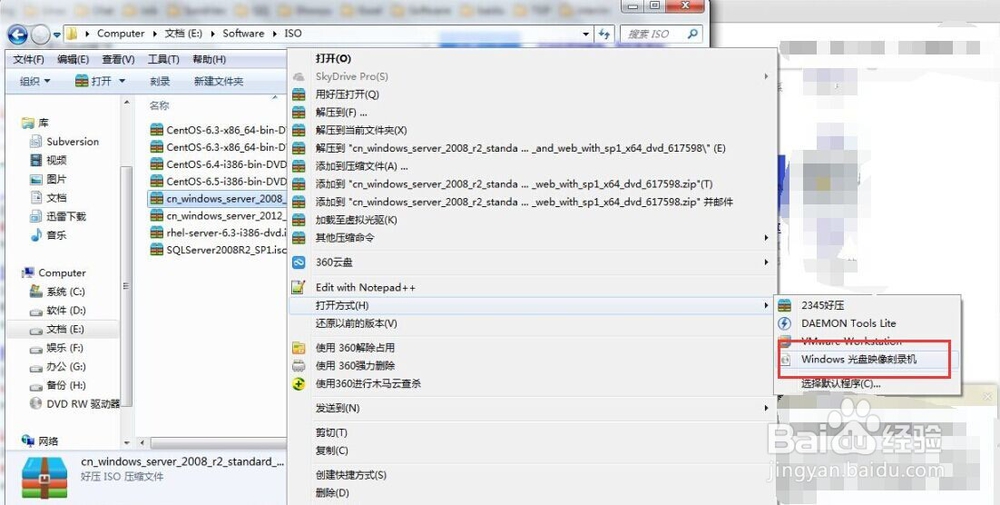Screen dimensions: 1000x505
Task: Select the SQLServer2008R2_SP1.iso file
Action: click(x=218, y=250)
